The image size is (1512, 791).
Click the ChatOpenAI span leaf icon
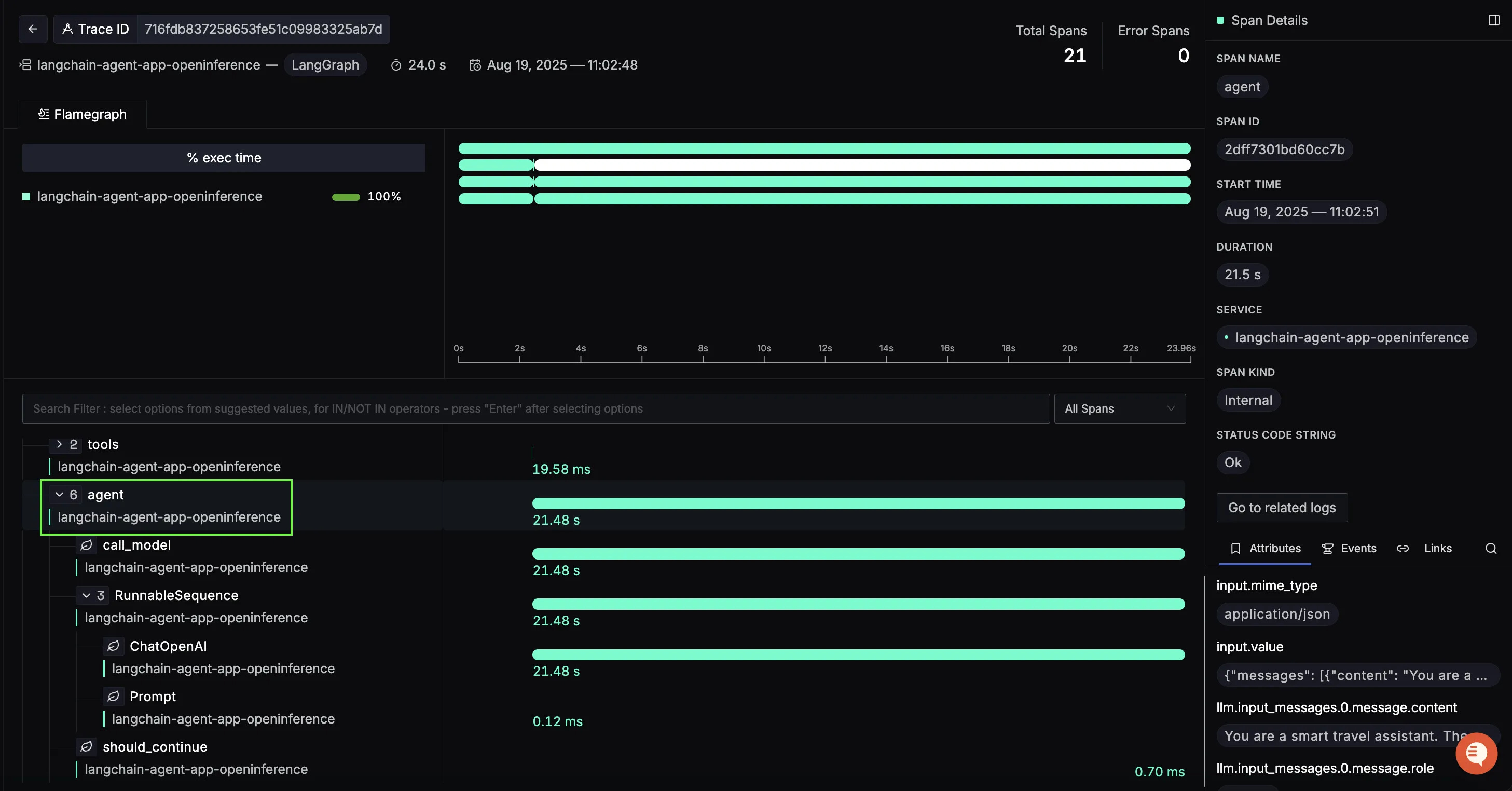pos(113,646)
